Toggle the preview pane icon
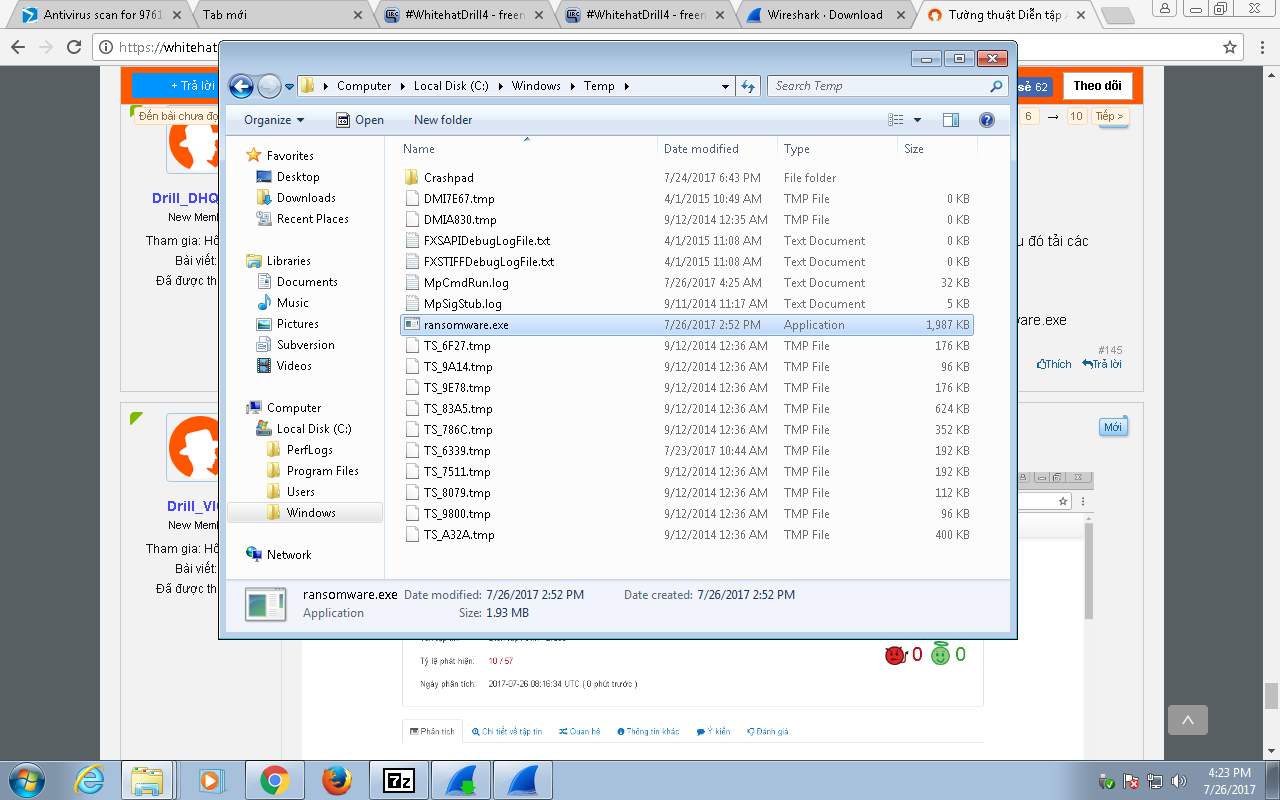This screenshot has width=1280, height=800. pyautogui.click(x=951, y=120)
